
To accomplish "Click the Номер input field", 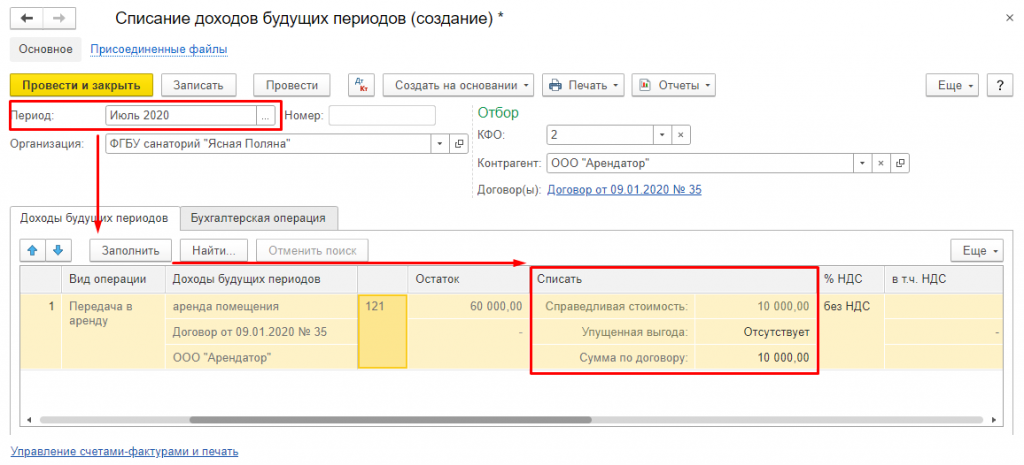I will click(x=382, y=116).
